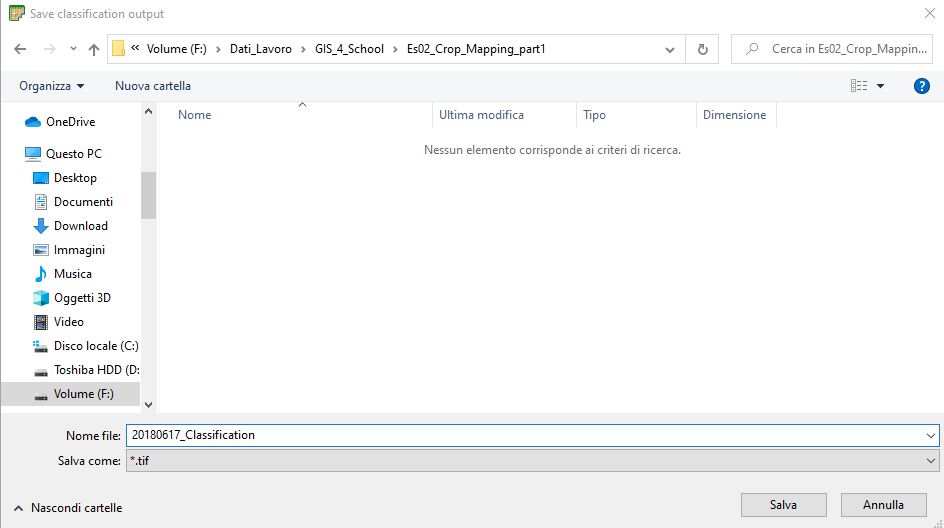Open view options dropdown arrow
This screenshot has width=944, height=528.
click(880, 86)
